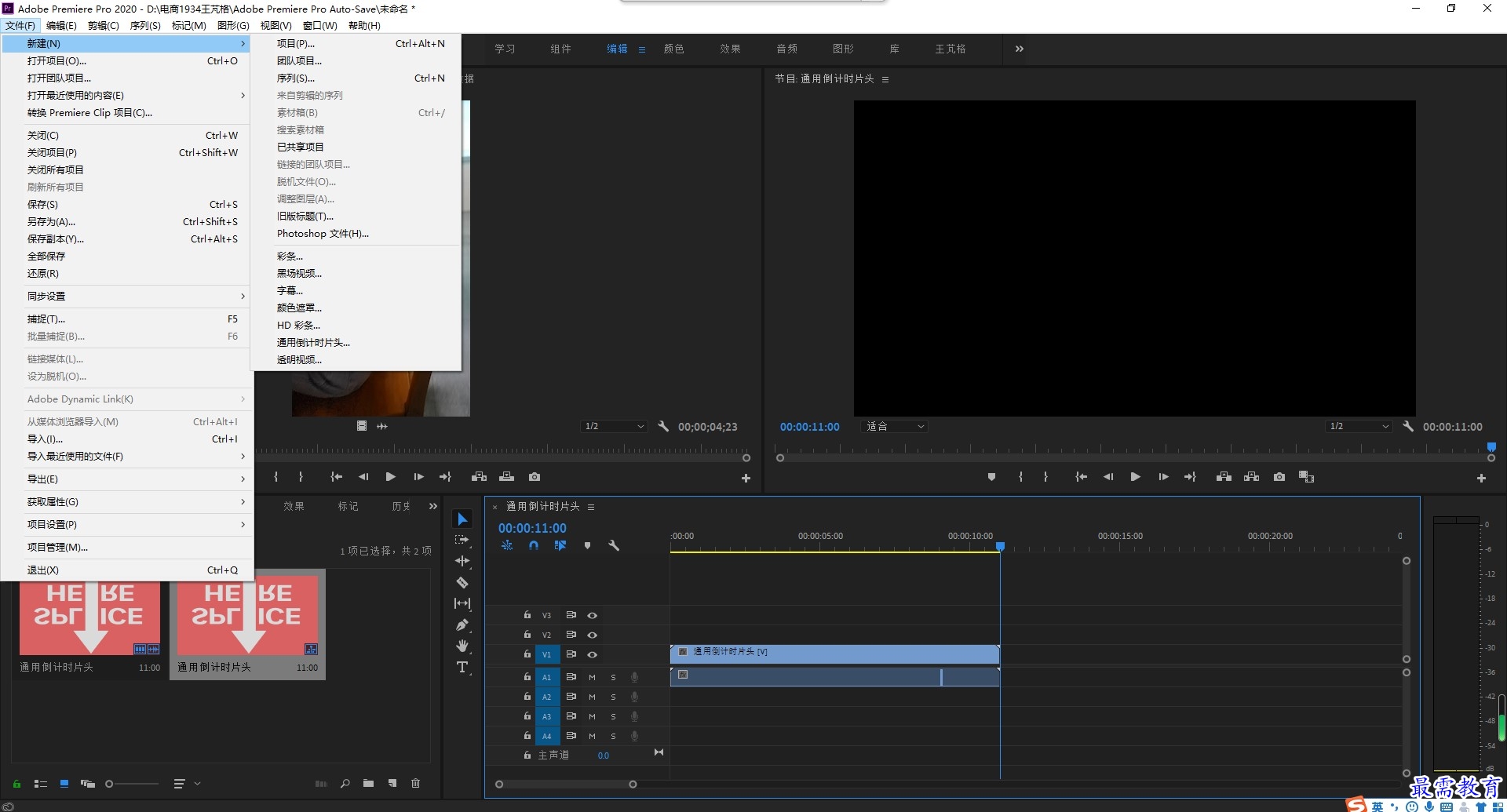Toggle V1 track output eye

[593, 655]
